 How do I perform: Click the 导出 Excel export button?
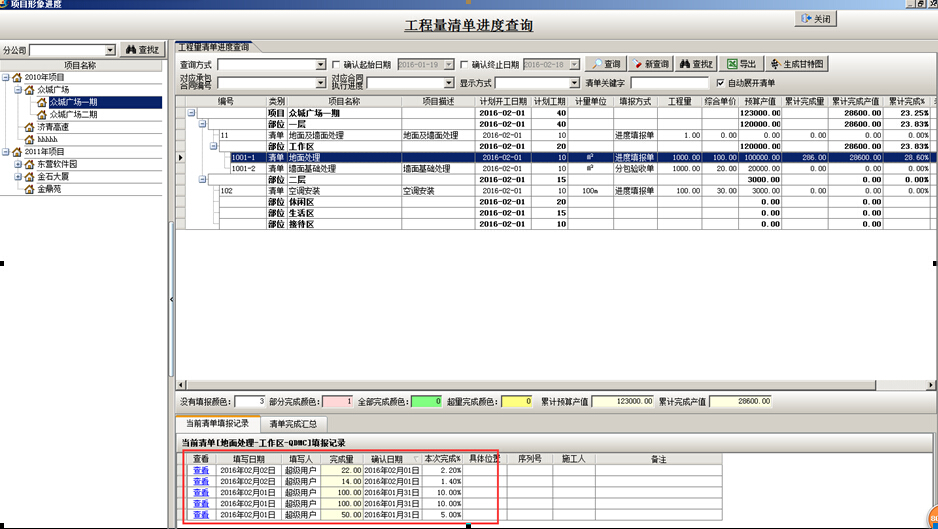pyautogui.click(x=741, y=64)
